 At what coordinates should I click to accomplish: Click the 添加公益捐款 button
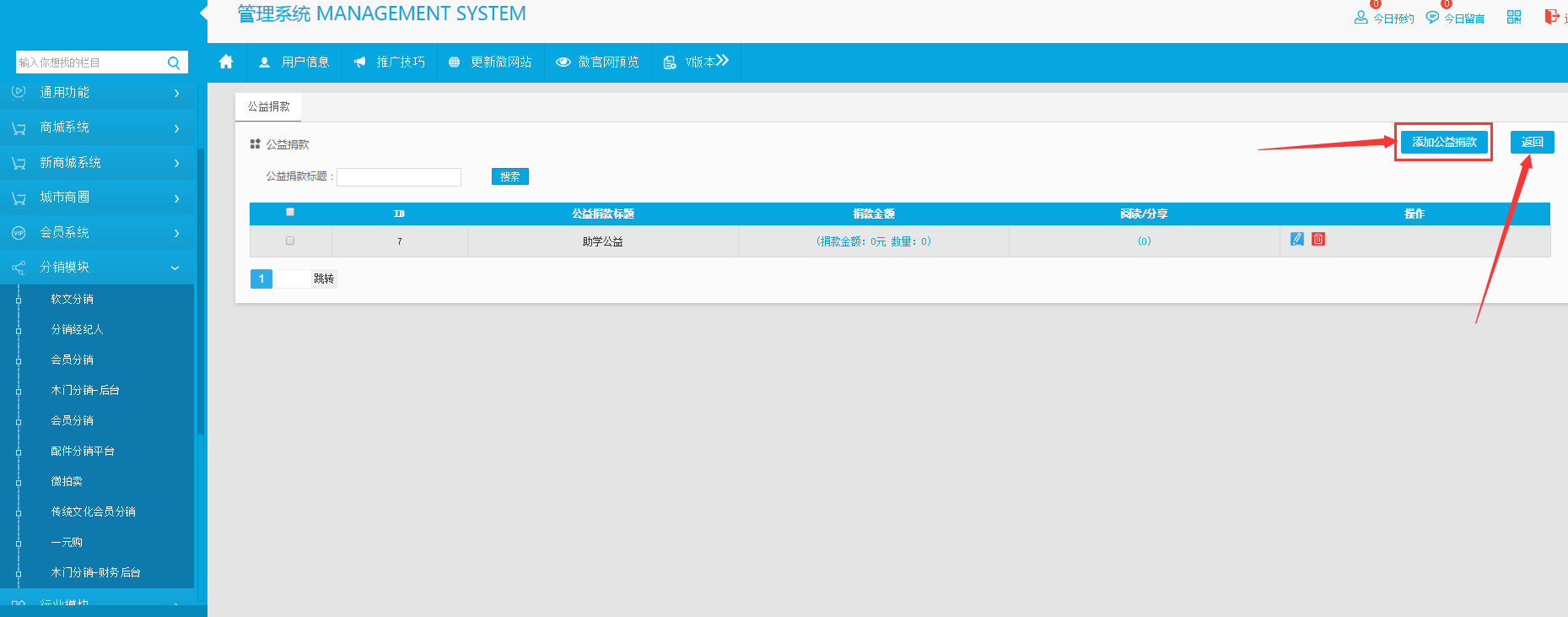click(x=1444, y=142)
